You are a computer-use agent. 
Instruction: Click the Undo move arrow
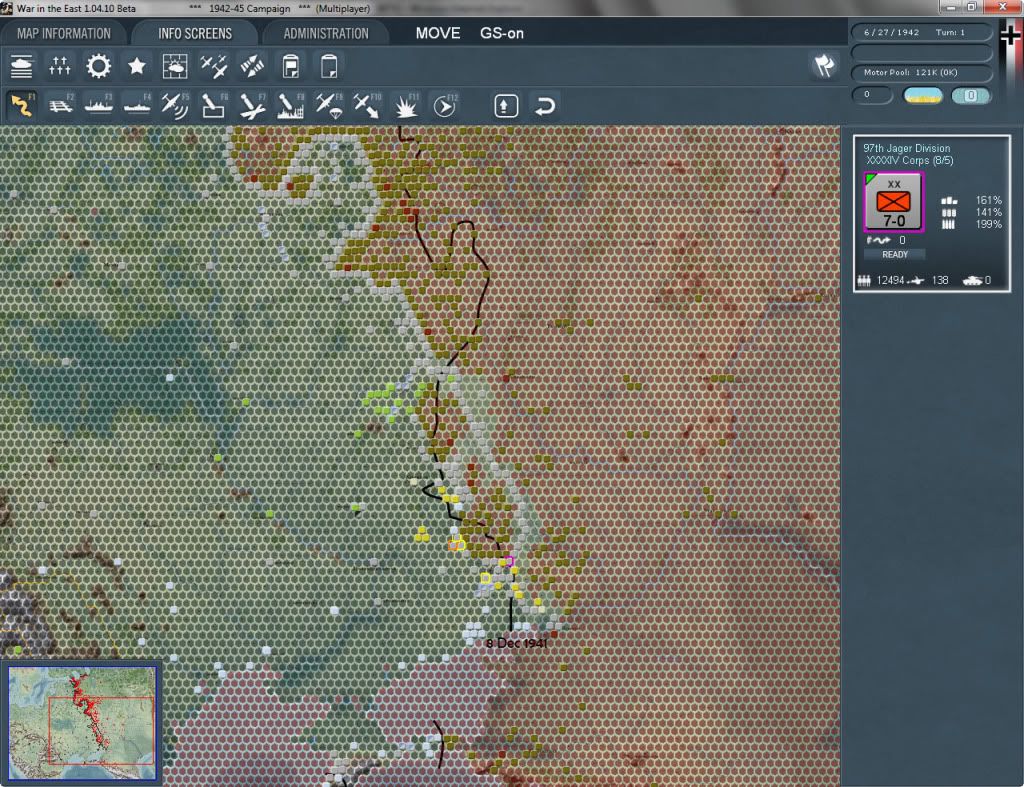tap(545, 106)
